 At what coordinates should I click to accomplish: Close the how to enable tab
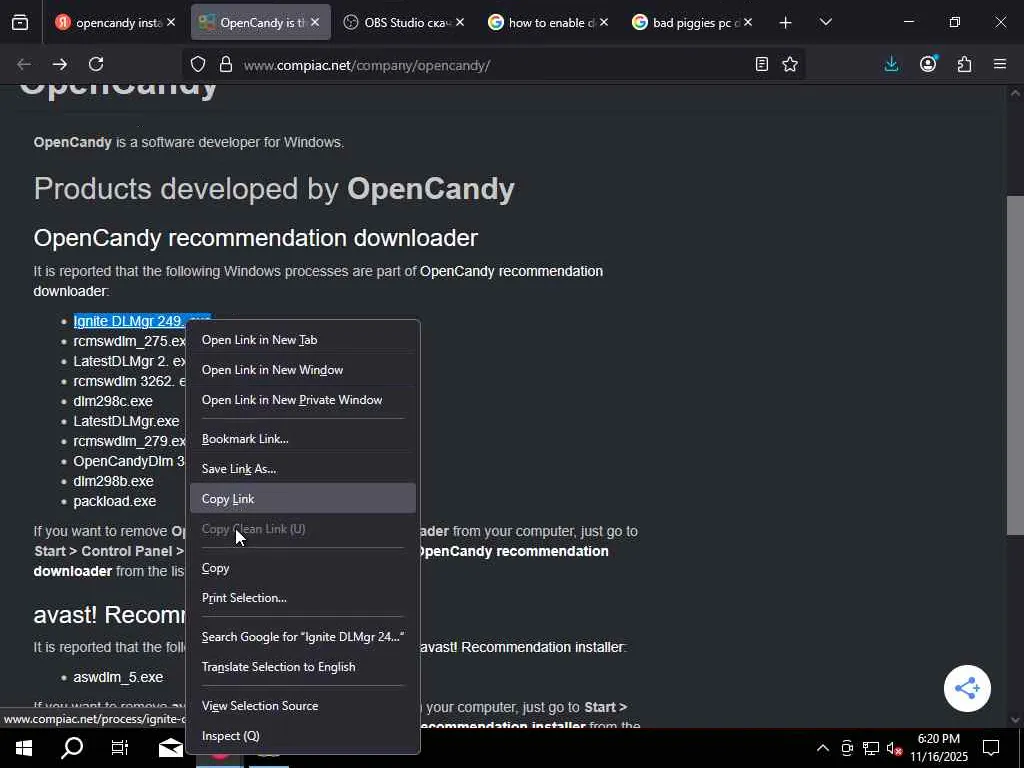coord(603,22)
